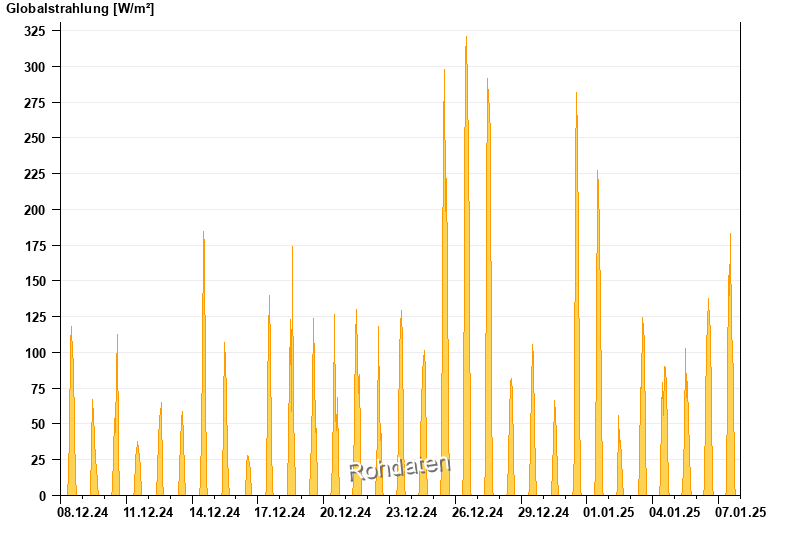Image resolution: width=800 pixels, height=550 pixels.
Task: Click the 07.01.25 date label
Action: point(740,512)
